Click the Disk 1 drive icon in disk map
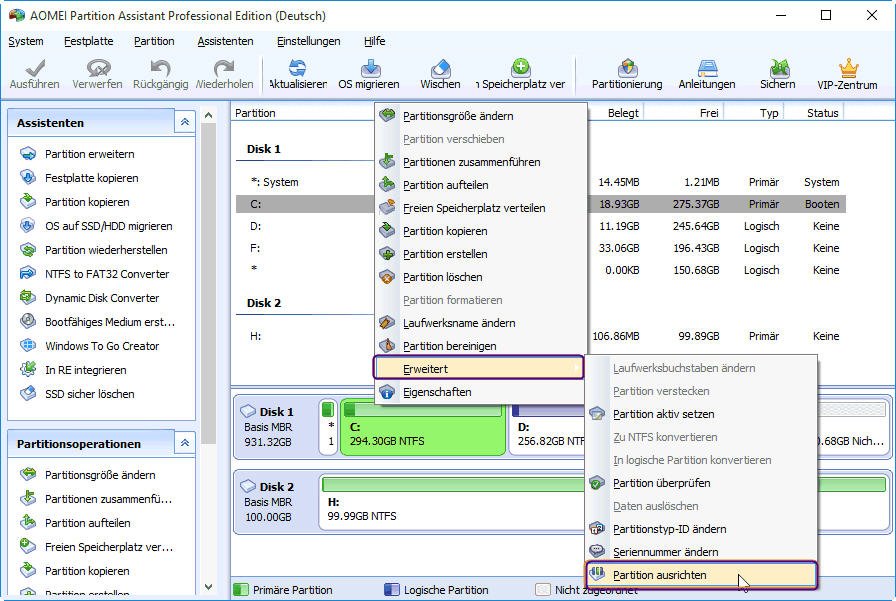896x601 pixels. (x=248, y=411)
